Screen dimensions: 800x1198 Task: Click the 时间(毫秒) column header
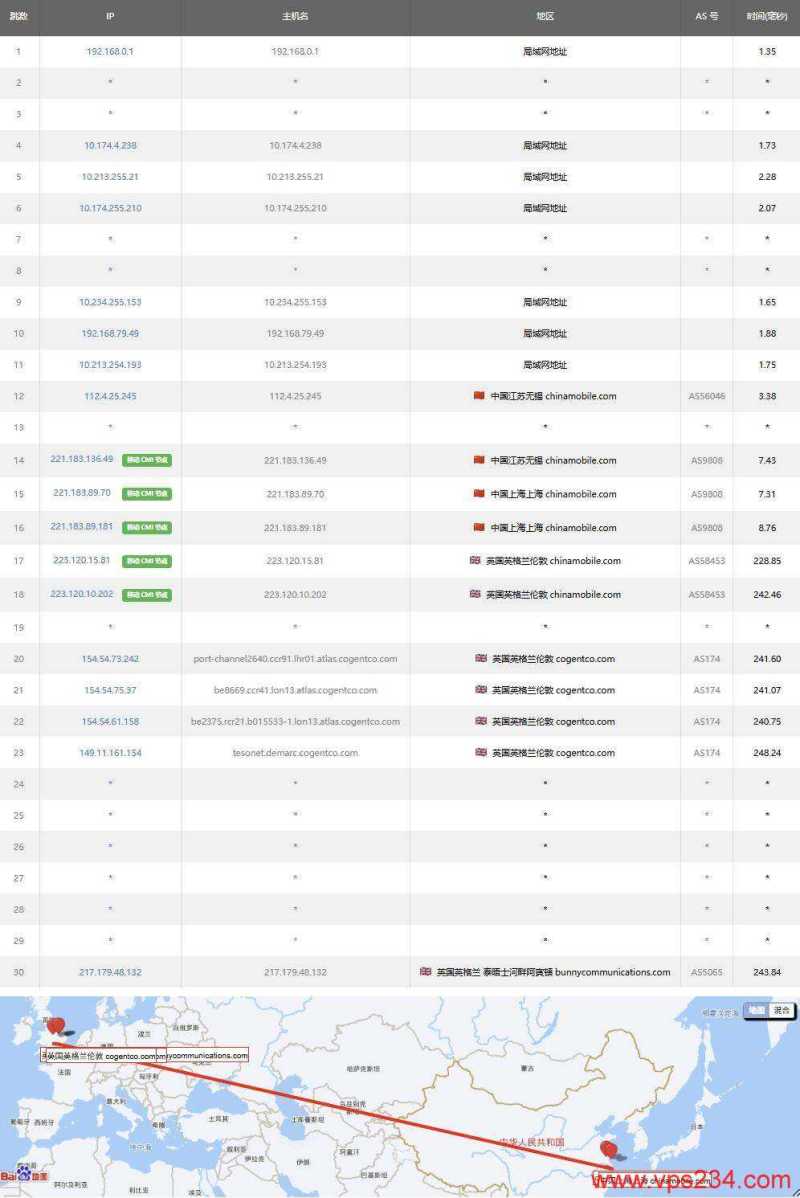[766, 15]
